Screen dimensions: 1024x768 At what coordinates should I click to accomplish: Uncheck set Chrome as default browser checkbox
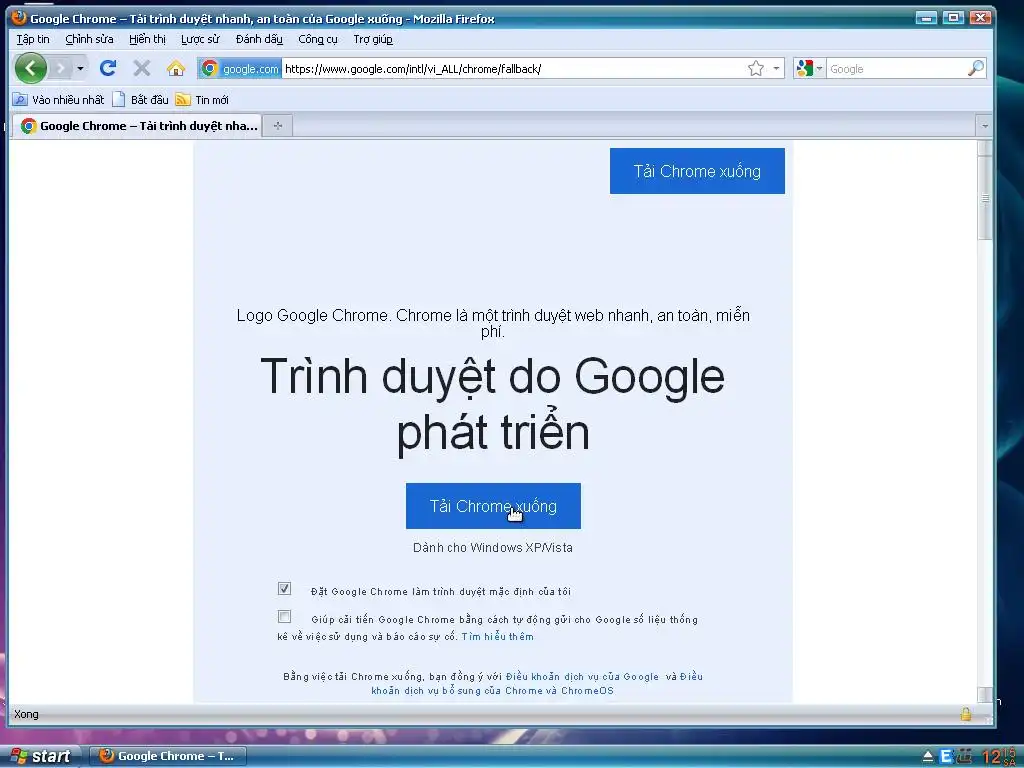(x=284, y=588)
